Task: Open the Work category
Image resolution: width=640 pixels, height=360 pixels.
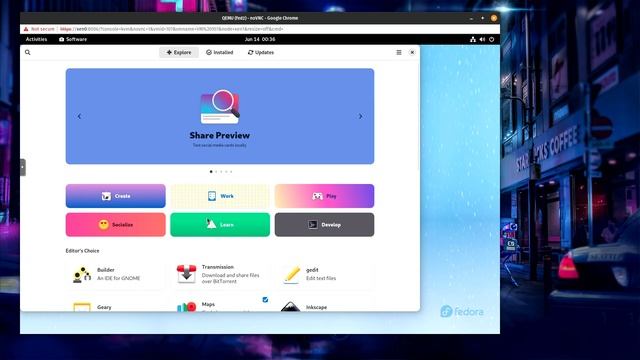Action: point(220,196)
